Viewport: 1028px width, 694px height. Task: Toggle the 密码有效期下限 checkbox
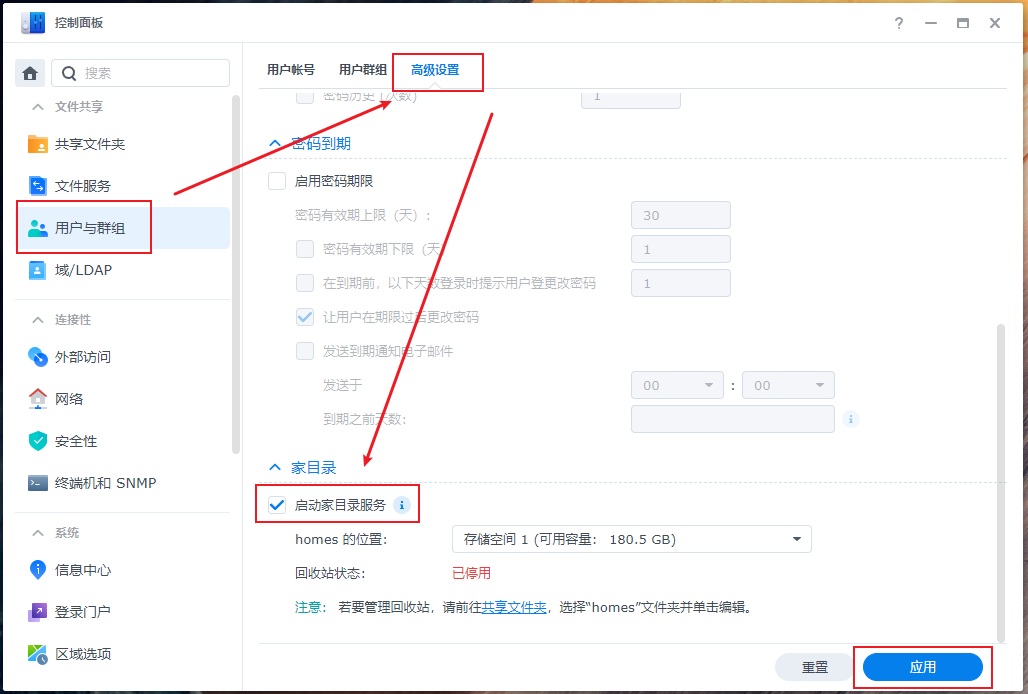pyautogui.click(x=305, y=249)
